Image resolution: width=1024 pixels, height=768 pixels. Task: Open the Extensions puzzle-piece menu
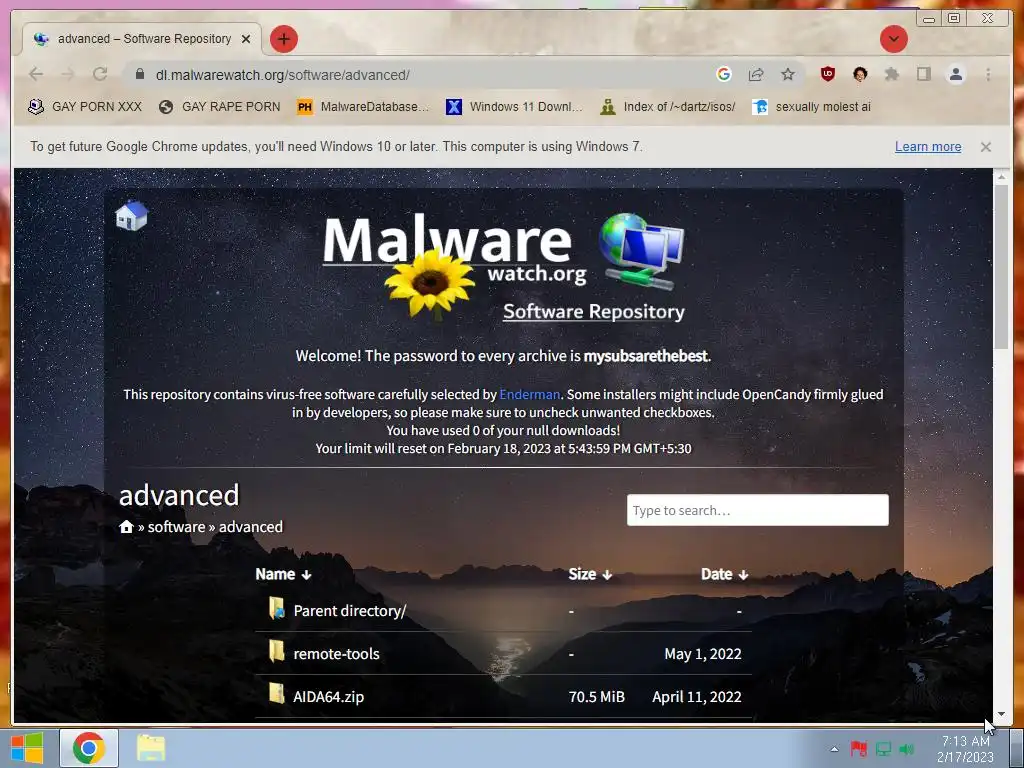coord(891,74)
